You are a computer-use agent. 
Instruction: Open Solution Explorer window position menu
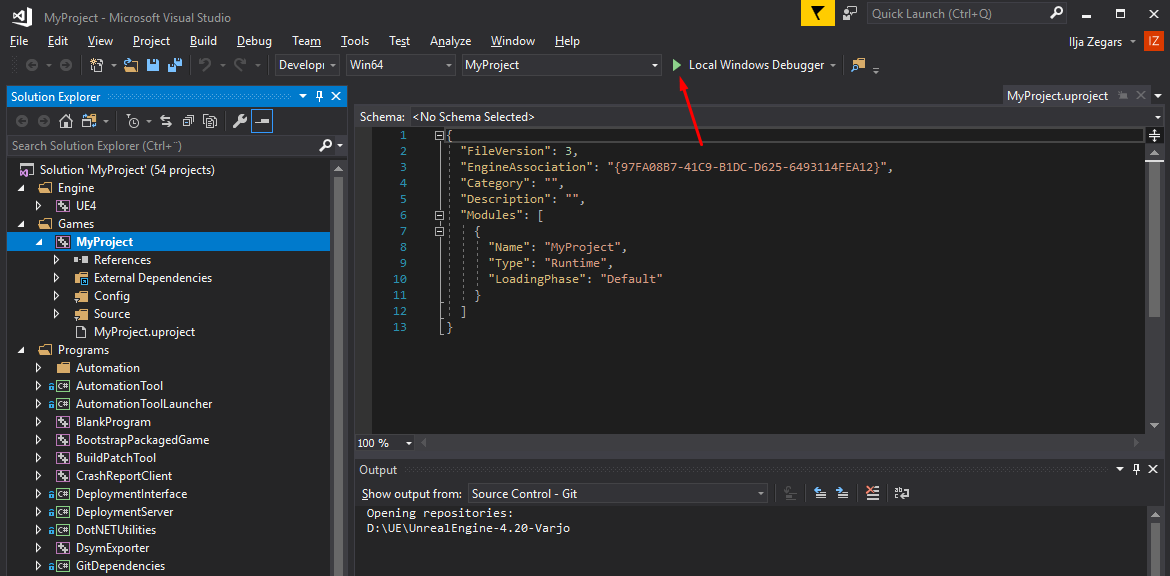(x=303, y=97)
